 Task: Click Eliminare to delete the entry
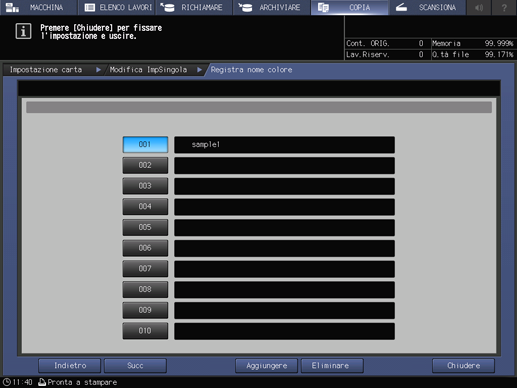(332, 366)
